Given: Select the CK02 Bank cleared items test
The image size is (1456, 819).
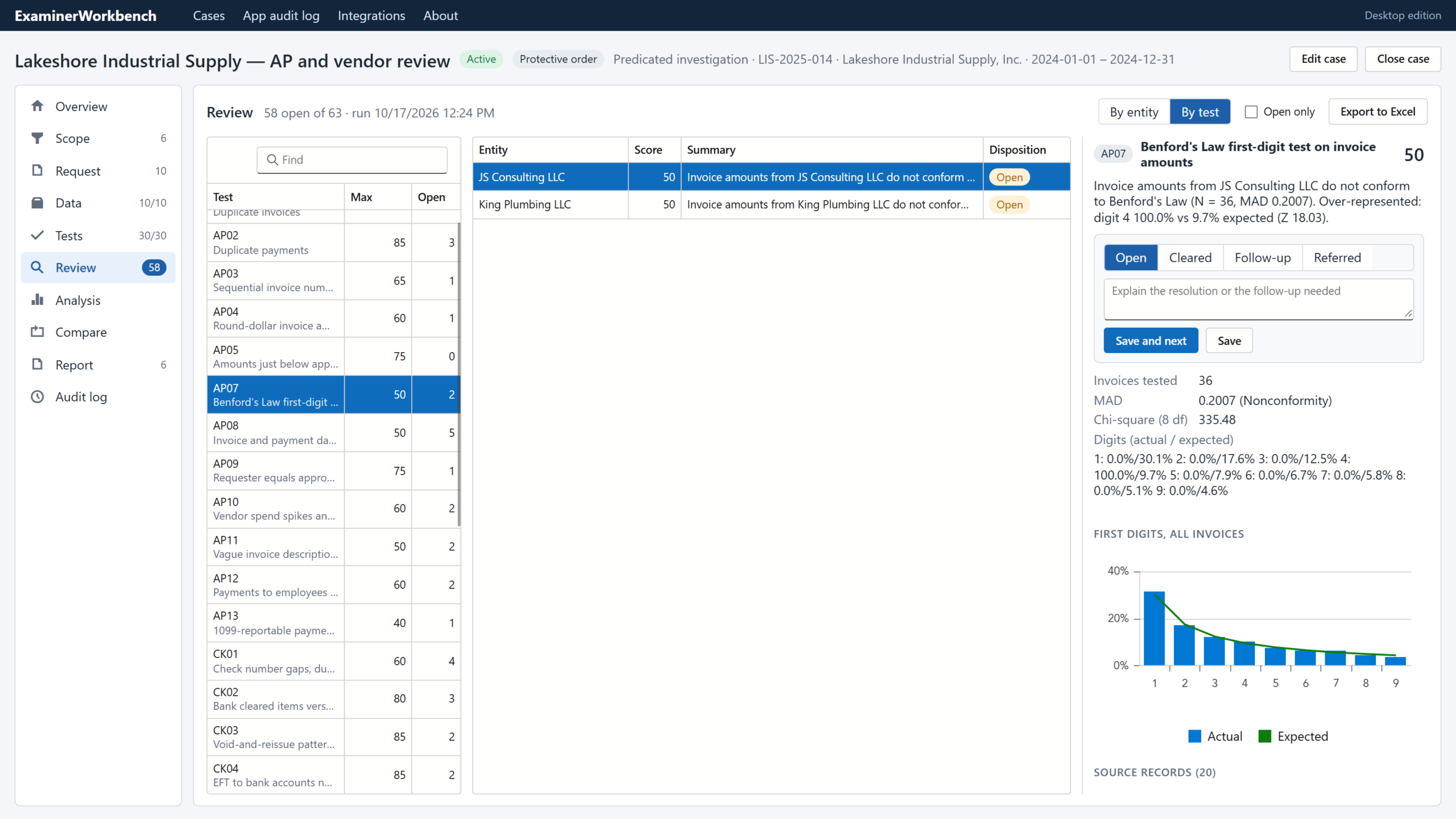Looking at the screenshot, I should coord(334,698).
